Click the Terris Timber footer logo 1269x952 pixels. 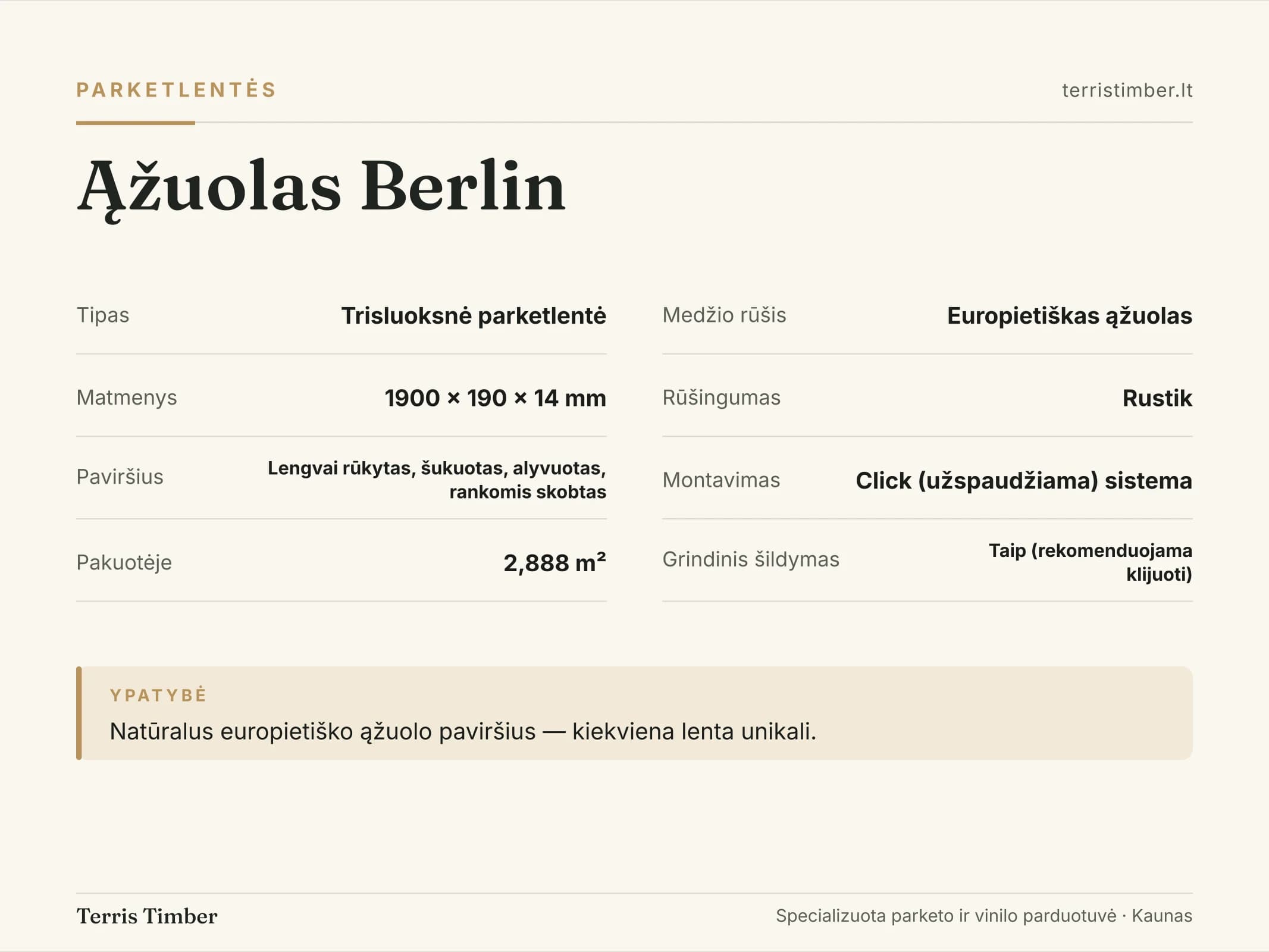tap(147, 916)
